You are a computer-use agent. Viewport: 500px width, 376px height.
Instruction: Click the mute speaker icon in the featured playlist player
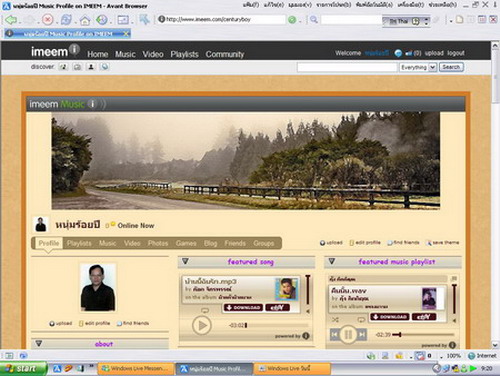(454, 321)
